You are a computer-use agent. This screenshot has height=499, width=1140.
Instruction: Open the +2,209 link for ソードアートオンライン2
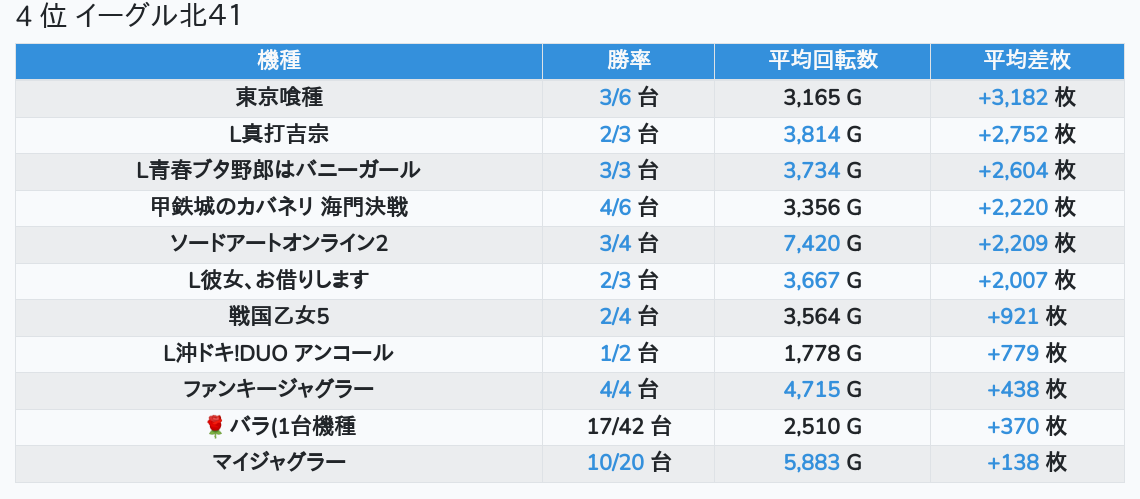tap(1013, 244)
